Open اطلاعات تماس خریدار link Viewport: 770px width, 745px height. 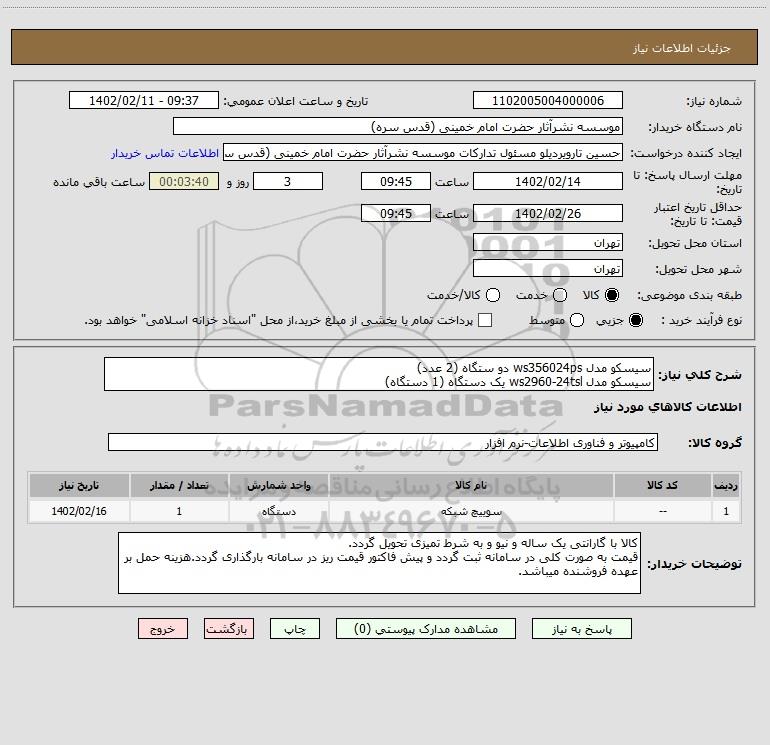tap(165, 153)
